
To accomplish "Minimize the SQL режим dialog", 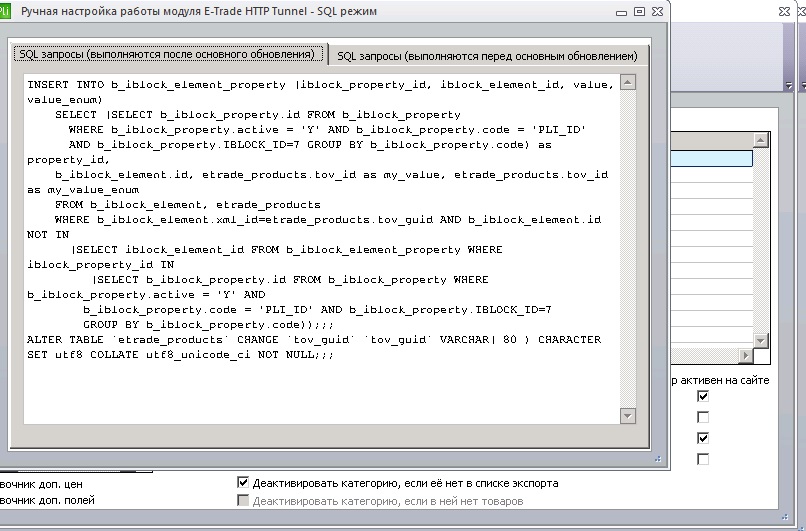I will click(621, 12).
